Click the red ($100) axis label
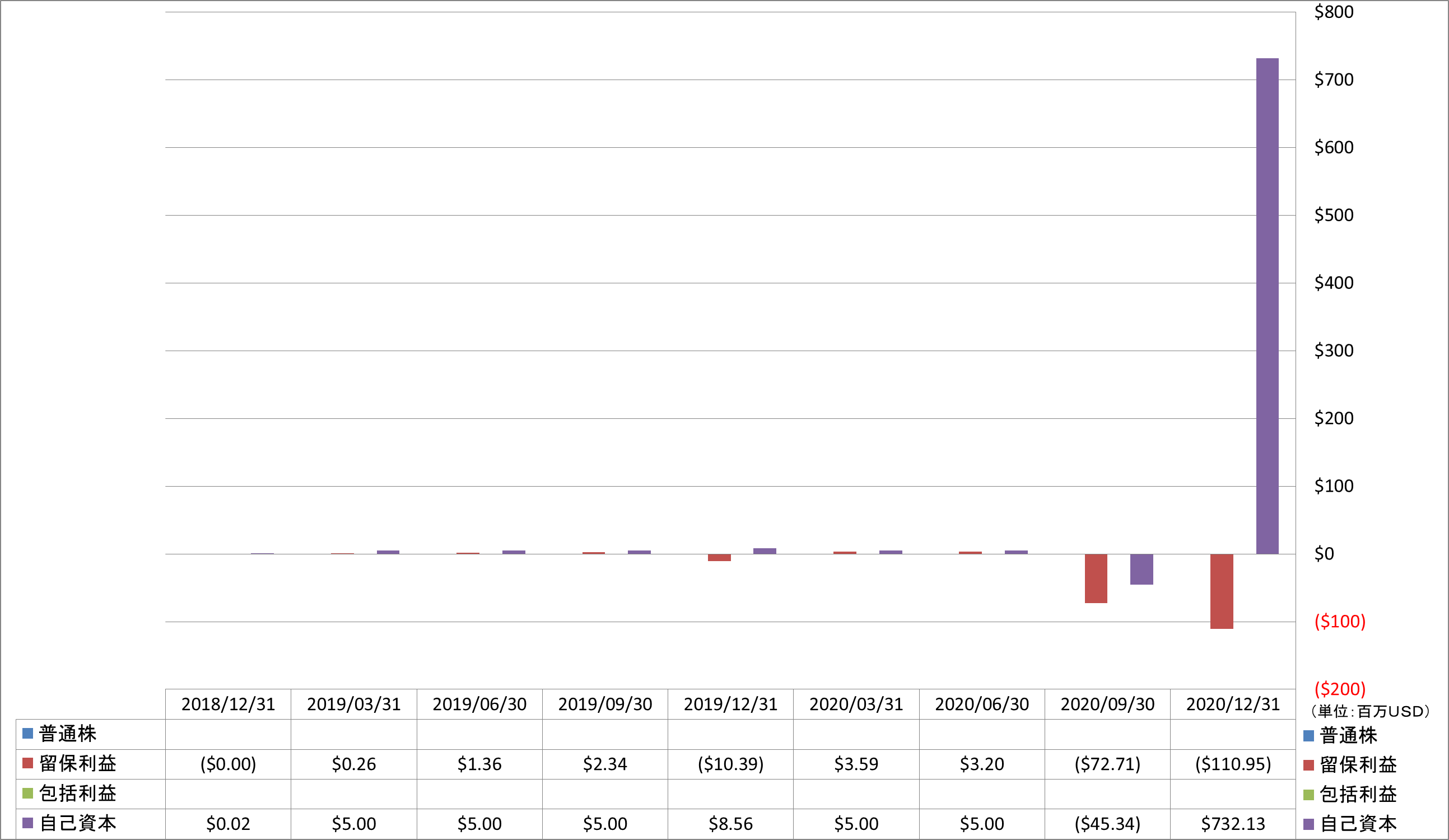Viewport: 1449px width, 840px height. point(1340,622)
